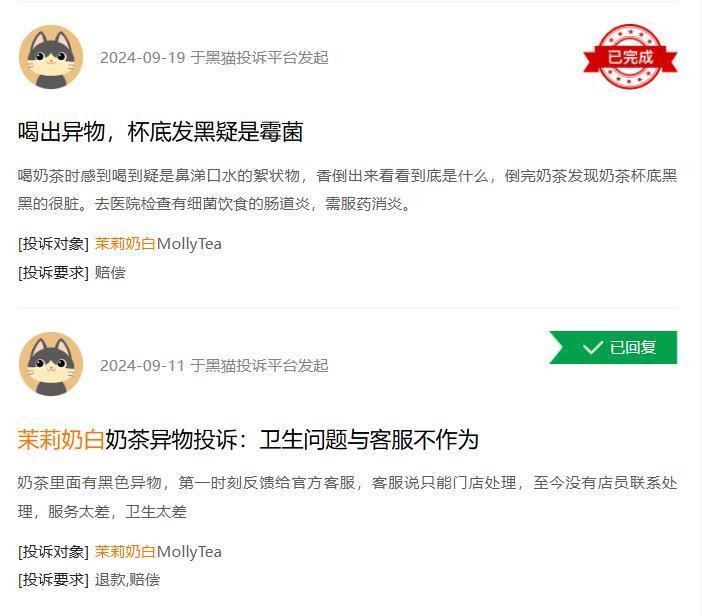
Task: Click the [投诉对象] label in second complaint
Action: point(53,552)
